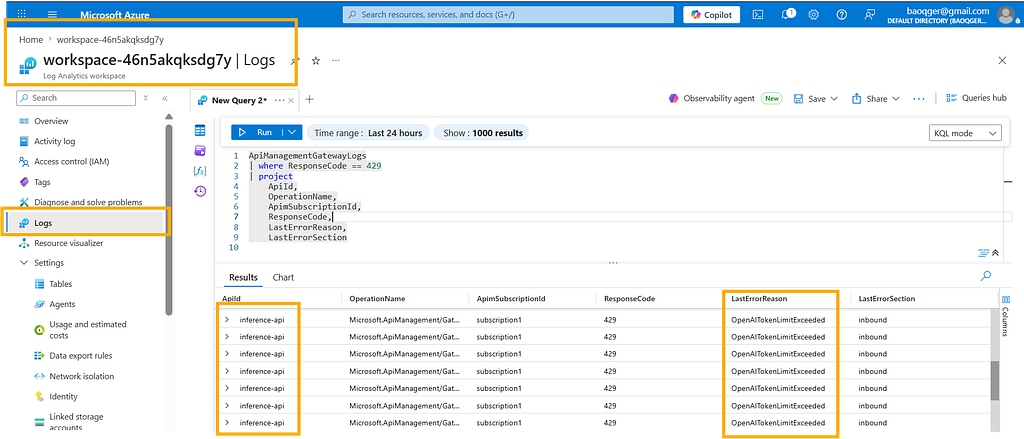Image resolution: width=1024 pixels, height=439 pixels.
Task: Expand the first inference-api result row
Action: pos(227,320)
